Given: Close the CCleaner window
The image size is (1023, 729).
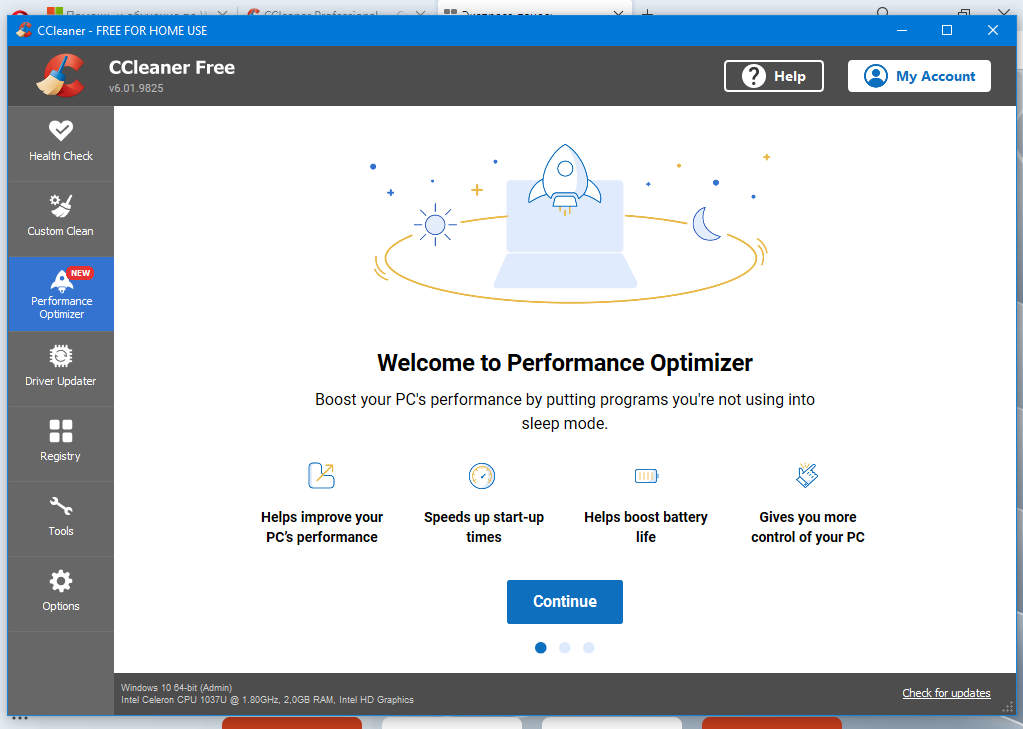Looking at the screenshot, I should pos(993,30).
